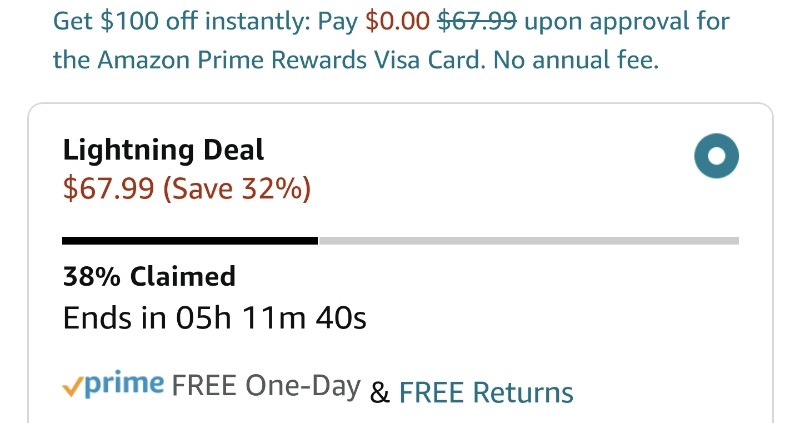Open the Amazon Prime Rewards Visa Card offer

(391, 40)
